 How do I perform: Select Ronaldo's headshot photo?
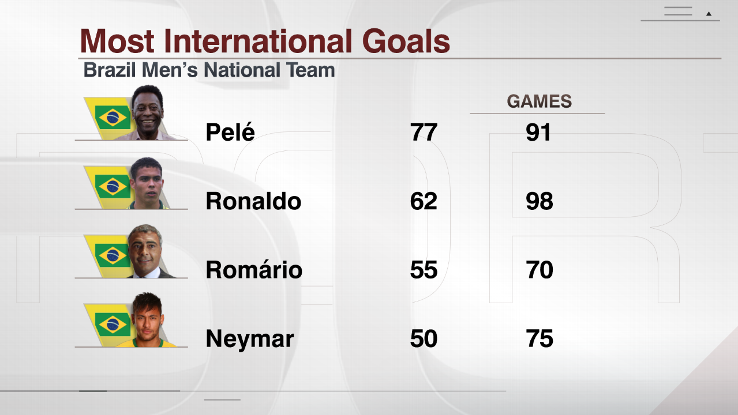[x=147, y=183]
